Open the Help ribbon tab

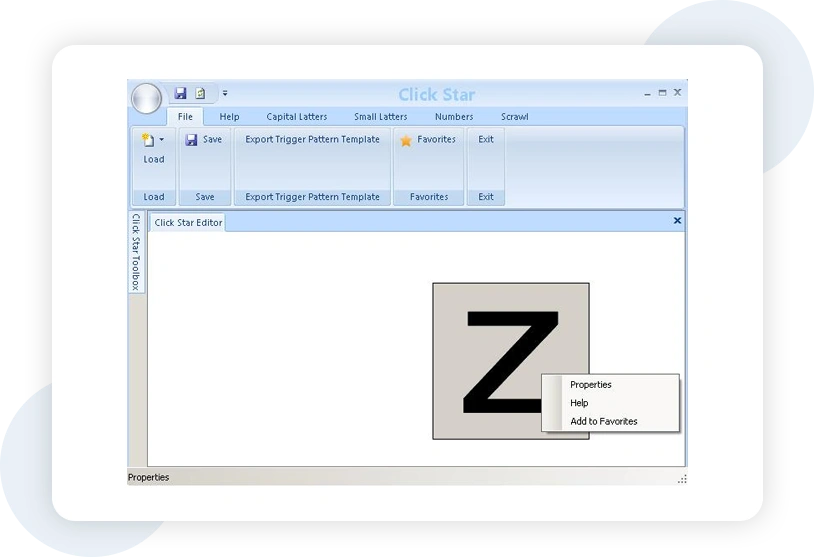pos(229,117)
